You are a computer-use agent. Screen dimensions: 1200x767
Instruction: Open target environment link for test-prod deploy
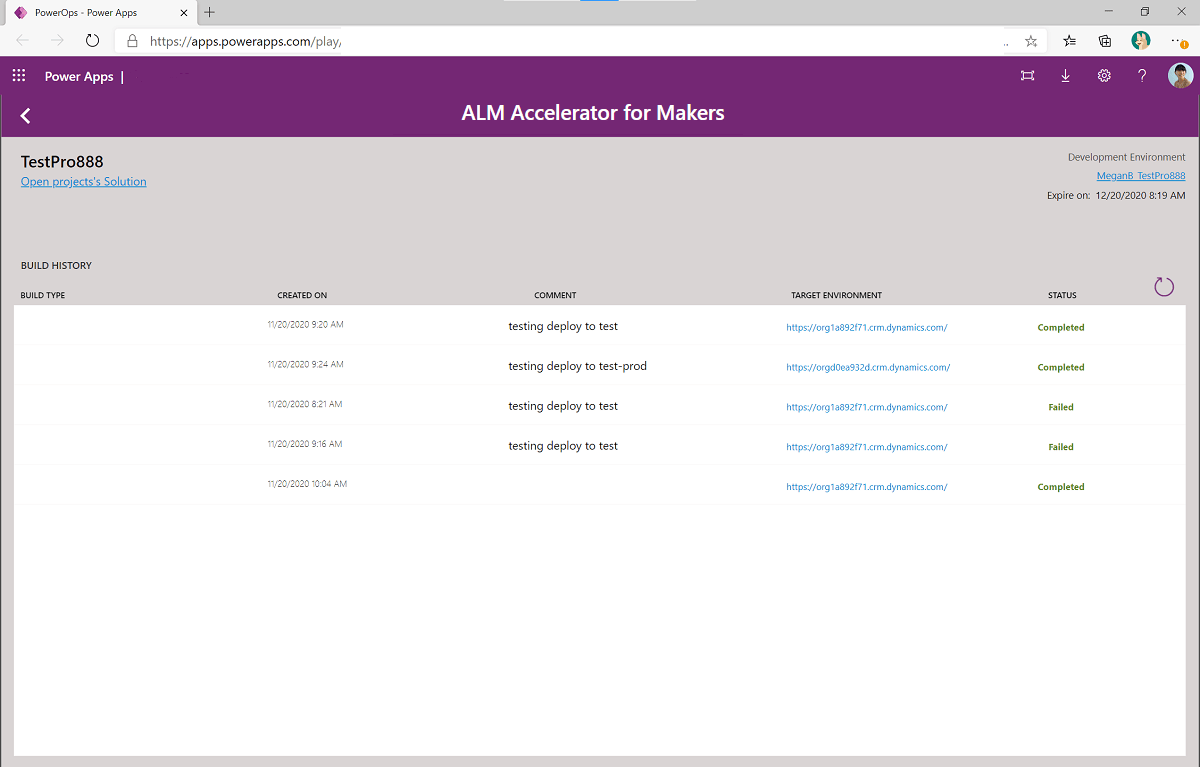868,367
